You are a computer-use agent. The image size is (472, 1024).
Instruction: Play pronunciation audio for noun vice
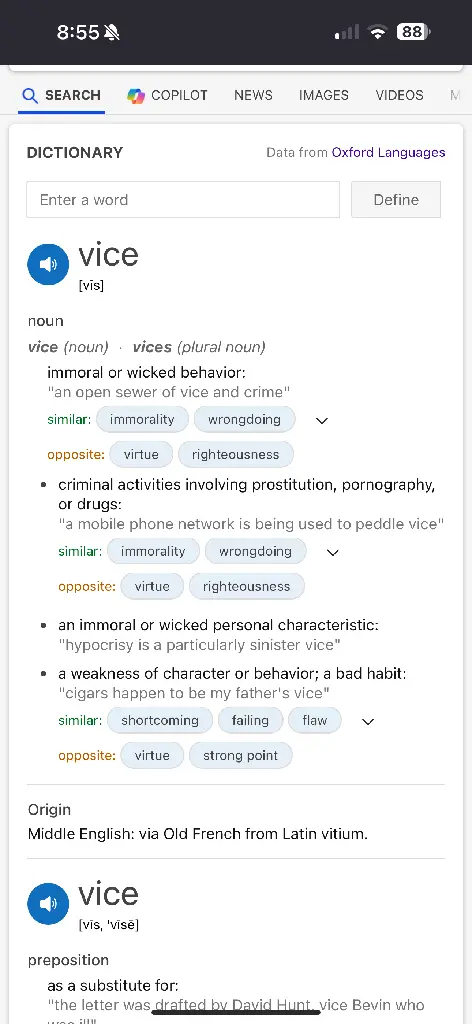[x=48, y=264]
